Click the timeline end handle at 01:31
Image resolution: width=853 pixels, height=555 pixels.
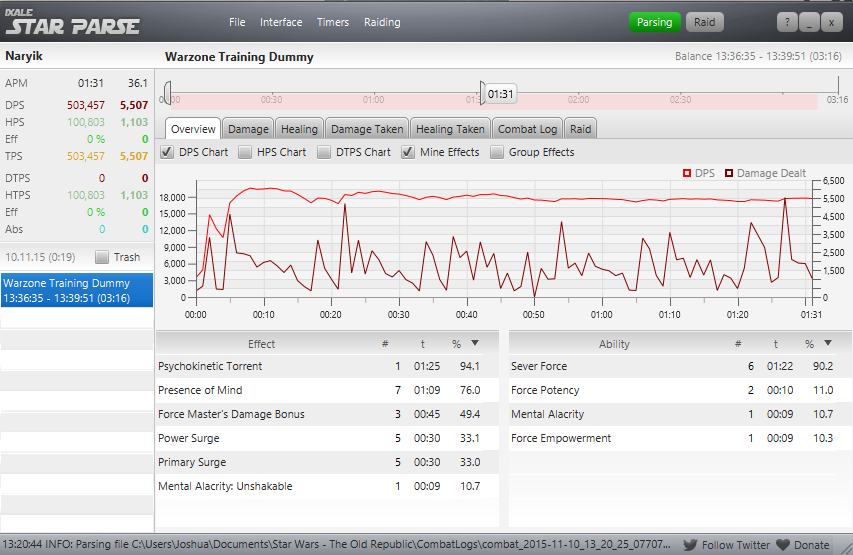pyautogui.click(x=483, y=92)
